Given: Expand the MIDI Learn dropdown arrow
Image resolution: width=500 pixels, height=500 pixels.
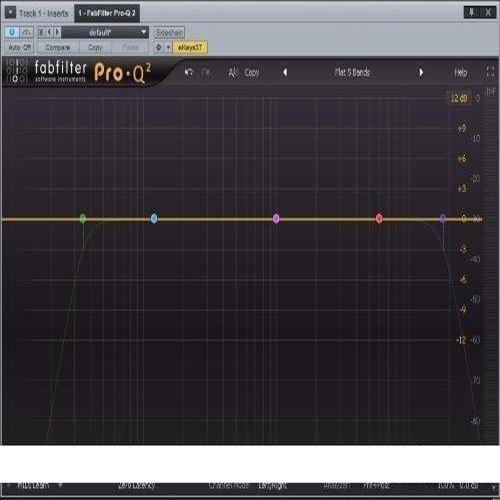Looking at the screenshot, I should 60,485.
